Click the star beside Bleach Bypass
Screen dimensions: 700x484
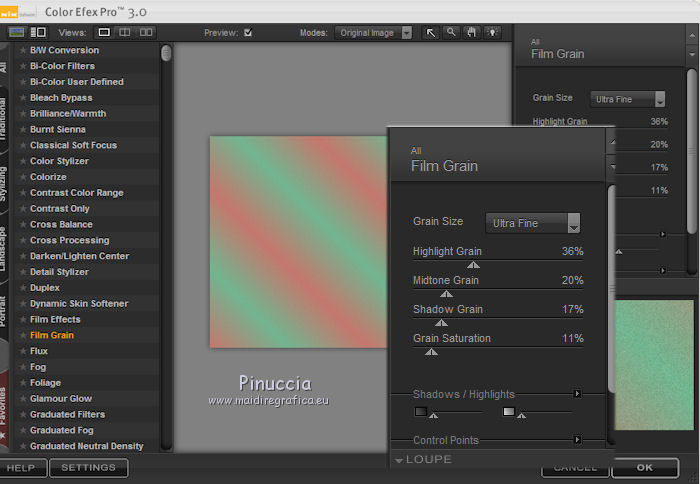pos(23,98)
